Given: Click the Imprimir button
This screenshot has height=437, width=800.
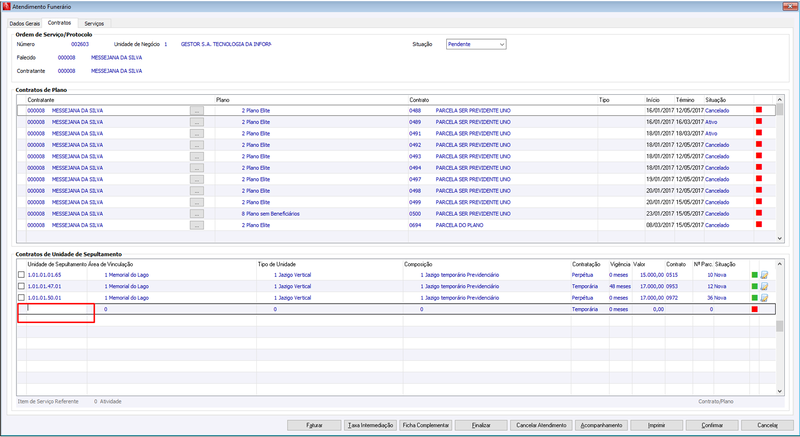Looking at the screenshot, I should tap(657, 425).
